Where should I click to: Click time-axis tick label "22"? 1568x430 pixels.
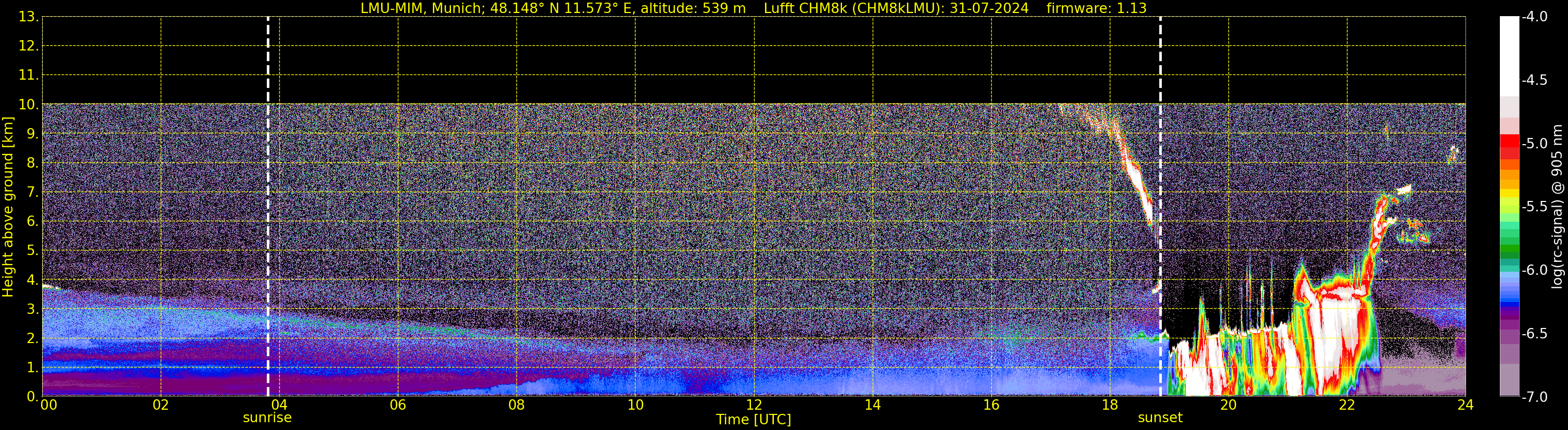pyautogui.click(x=1347, y=405)
